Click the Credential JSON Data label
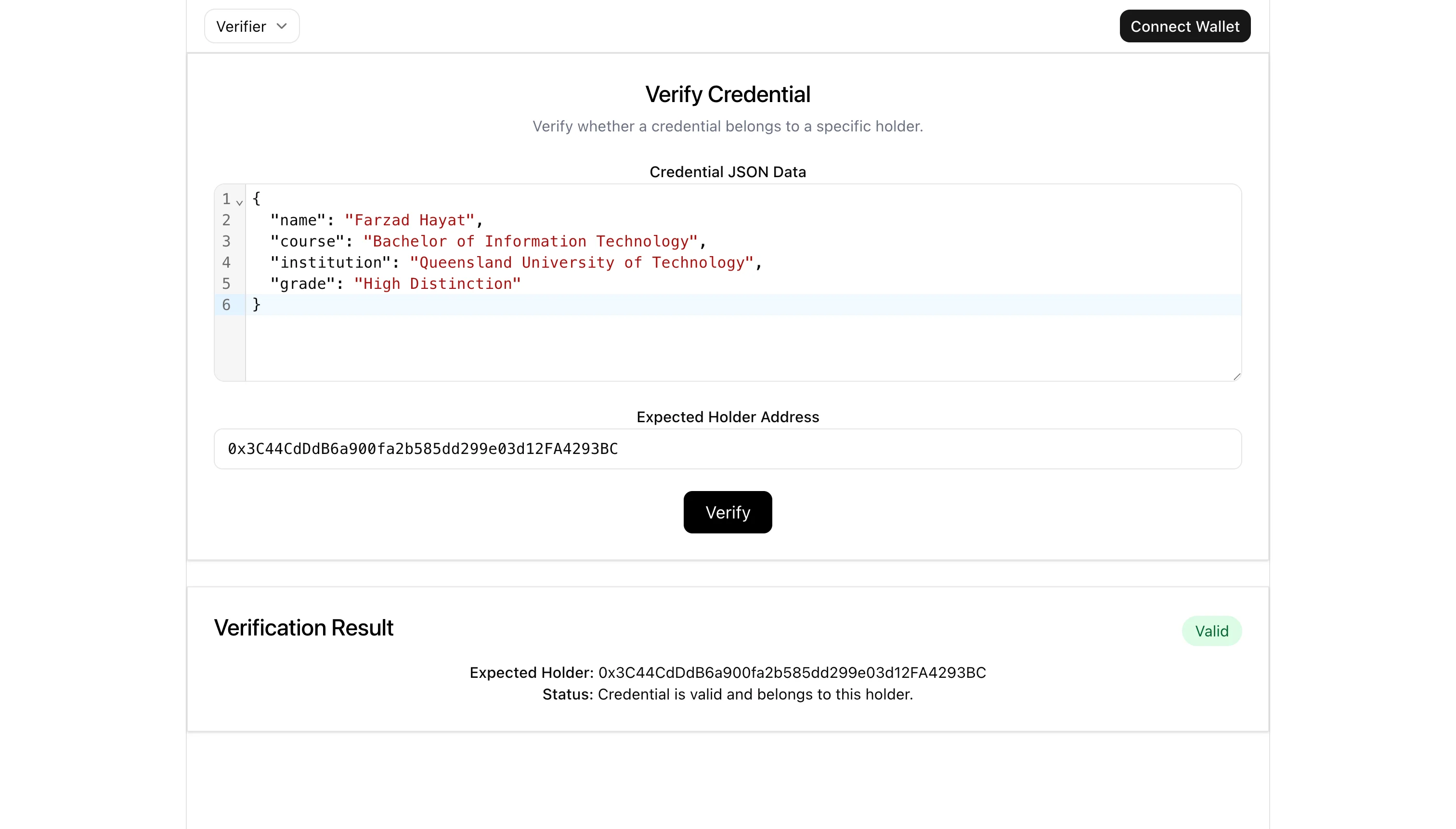Viewport: 1456px width, 829px height. [727, 172]
